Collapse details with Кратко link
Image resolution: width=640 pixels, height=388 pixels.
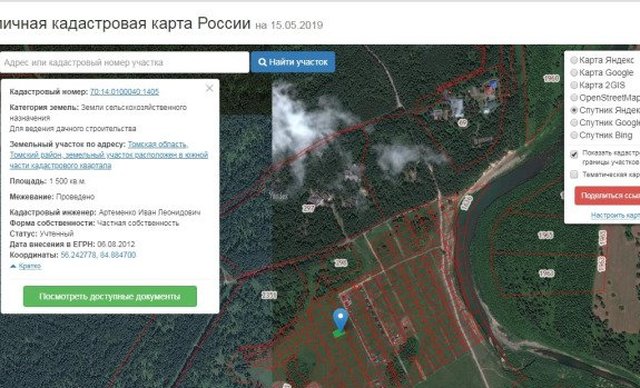coord(30,266)
